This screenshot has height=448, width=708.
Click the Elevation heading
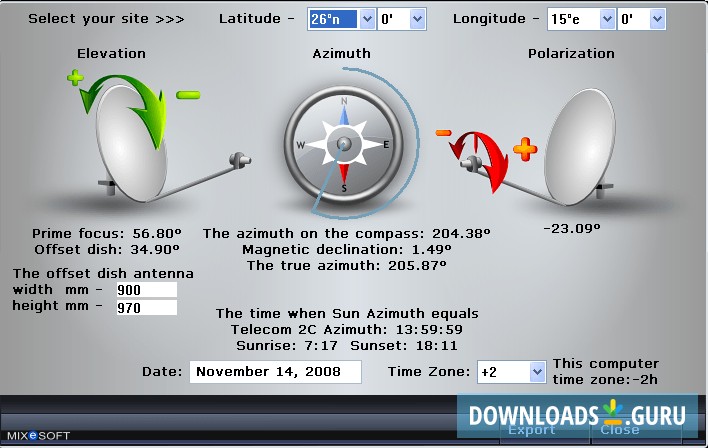[x=111, y=54]
